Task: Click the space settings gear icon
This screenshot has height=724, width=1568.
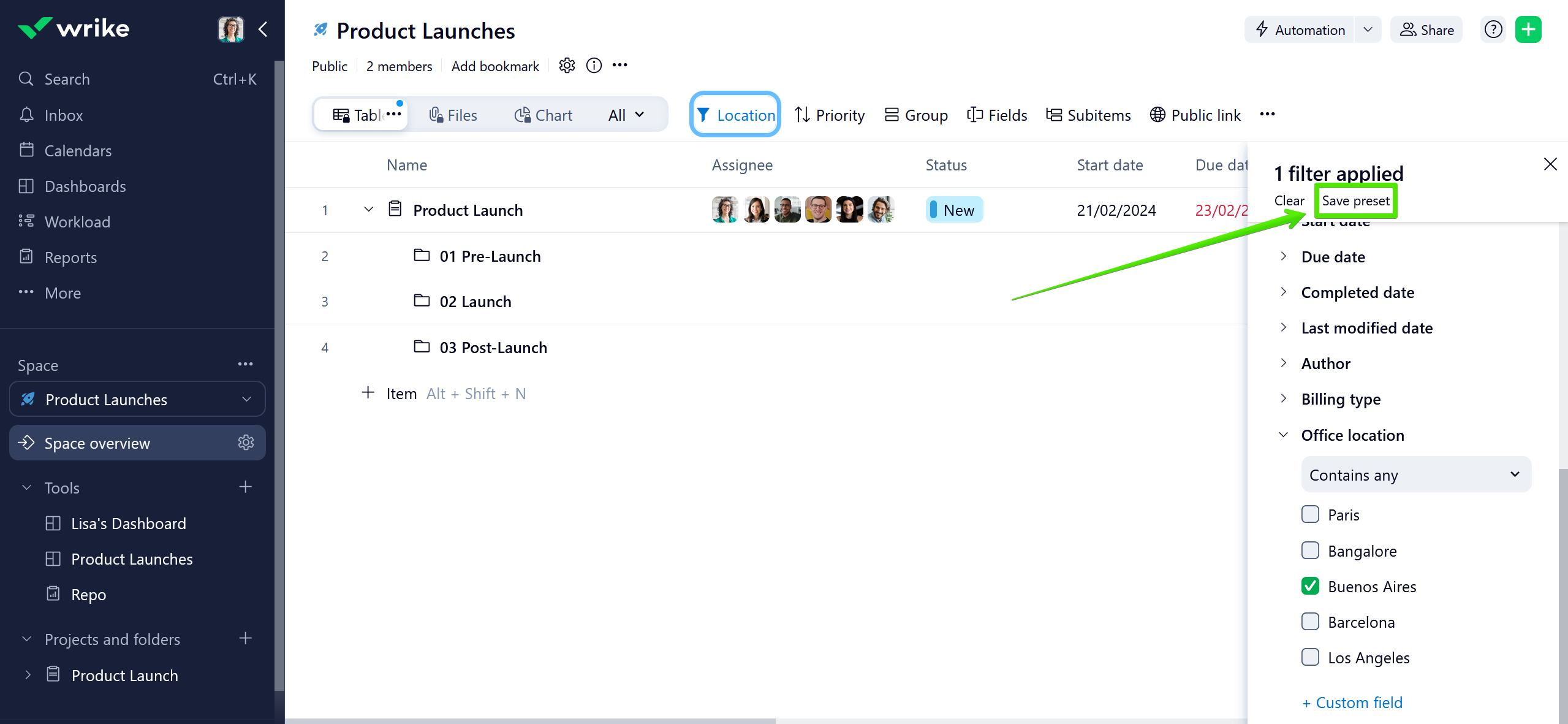Action: pos(567,66)
